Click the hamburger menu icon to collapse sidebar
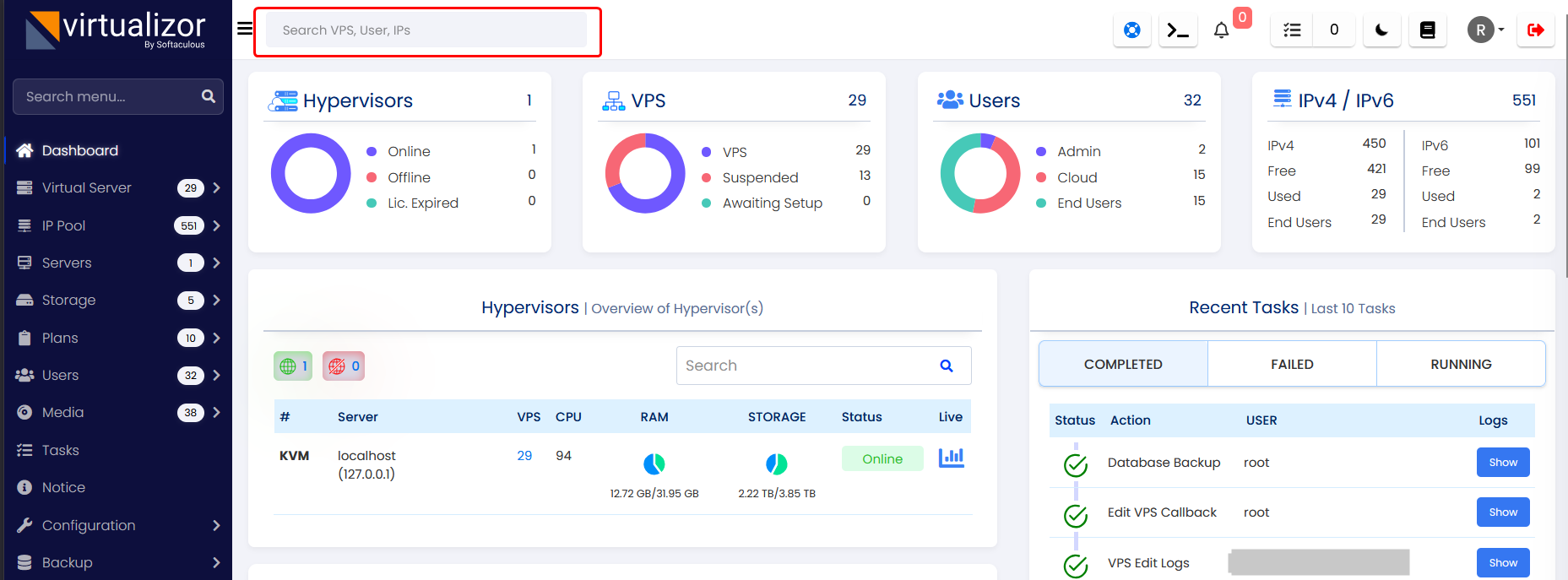Viewport: 1568px width, 580px height. pyautogui.click(x=245, y=29)
